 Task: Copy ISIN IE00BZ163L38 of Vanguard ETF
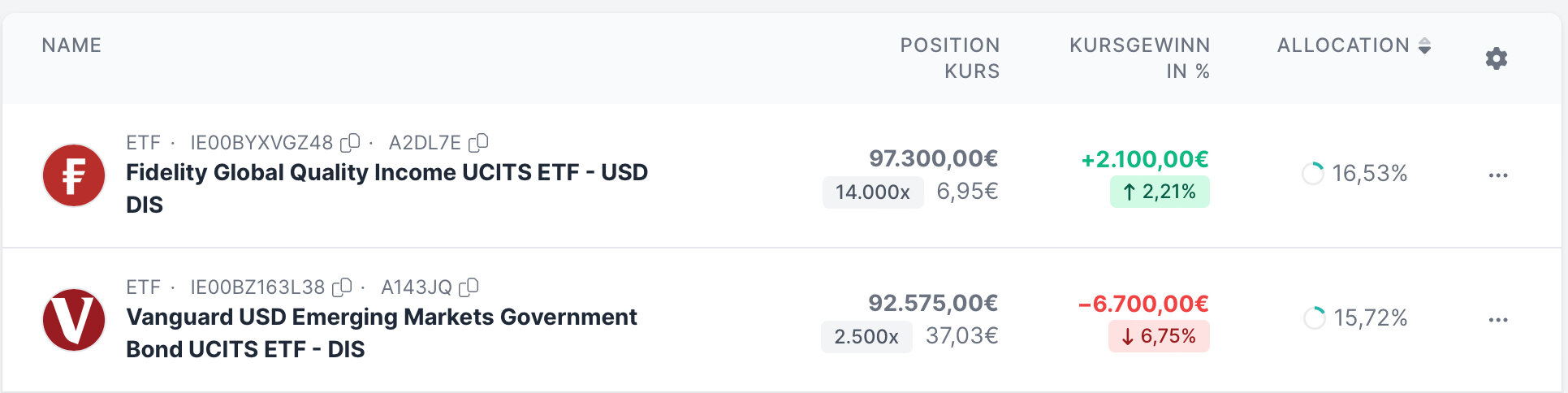343,287
